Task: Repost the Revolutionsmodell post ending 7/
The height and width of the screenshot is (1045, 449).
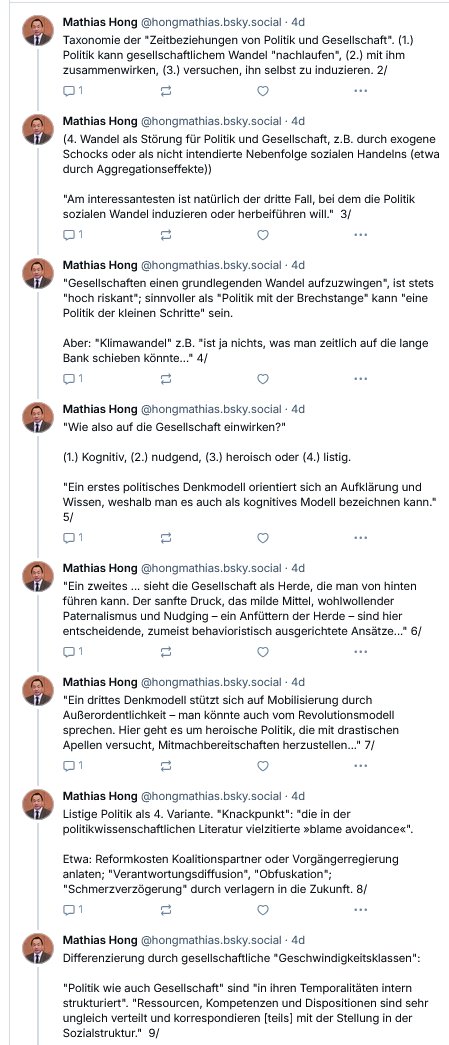Action: (167, 765)
